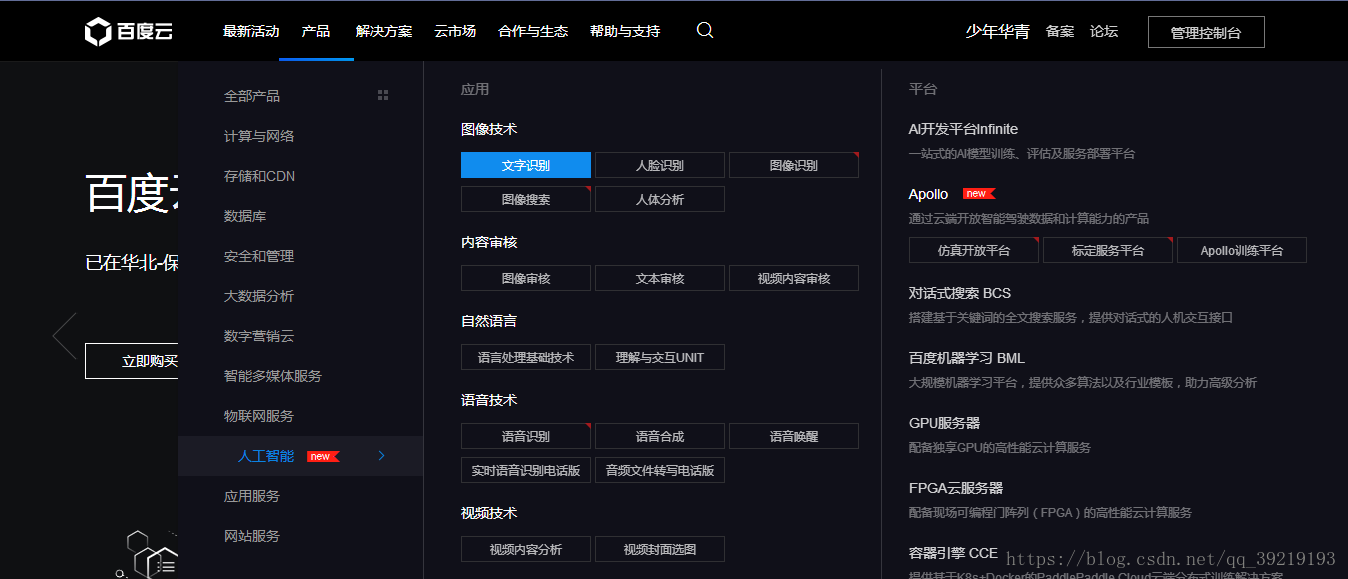Go to the 备案 link
This screenshot has width=1348, height=579.
[1060, 31]
